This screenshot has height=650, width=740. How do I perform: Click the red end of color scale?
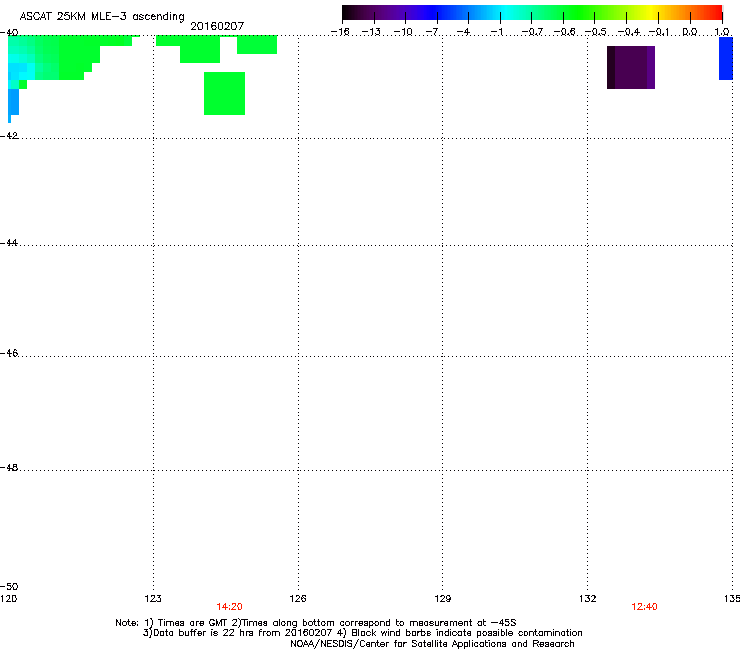[714, 13]
